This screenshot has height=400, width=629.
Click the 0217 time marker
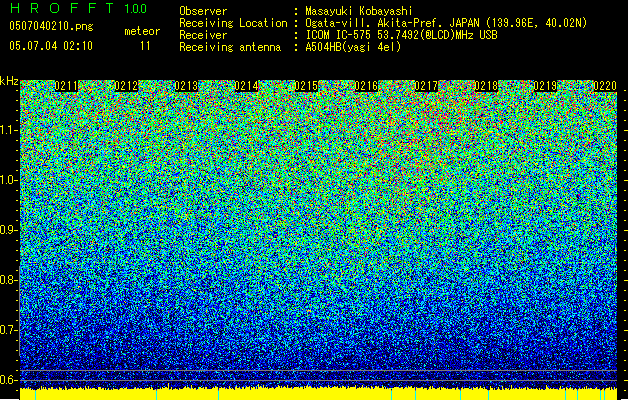[x=426, y=86]
